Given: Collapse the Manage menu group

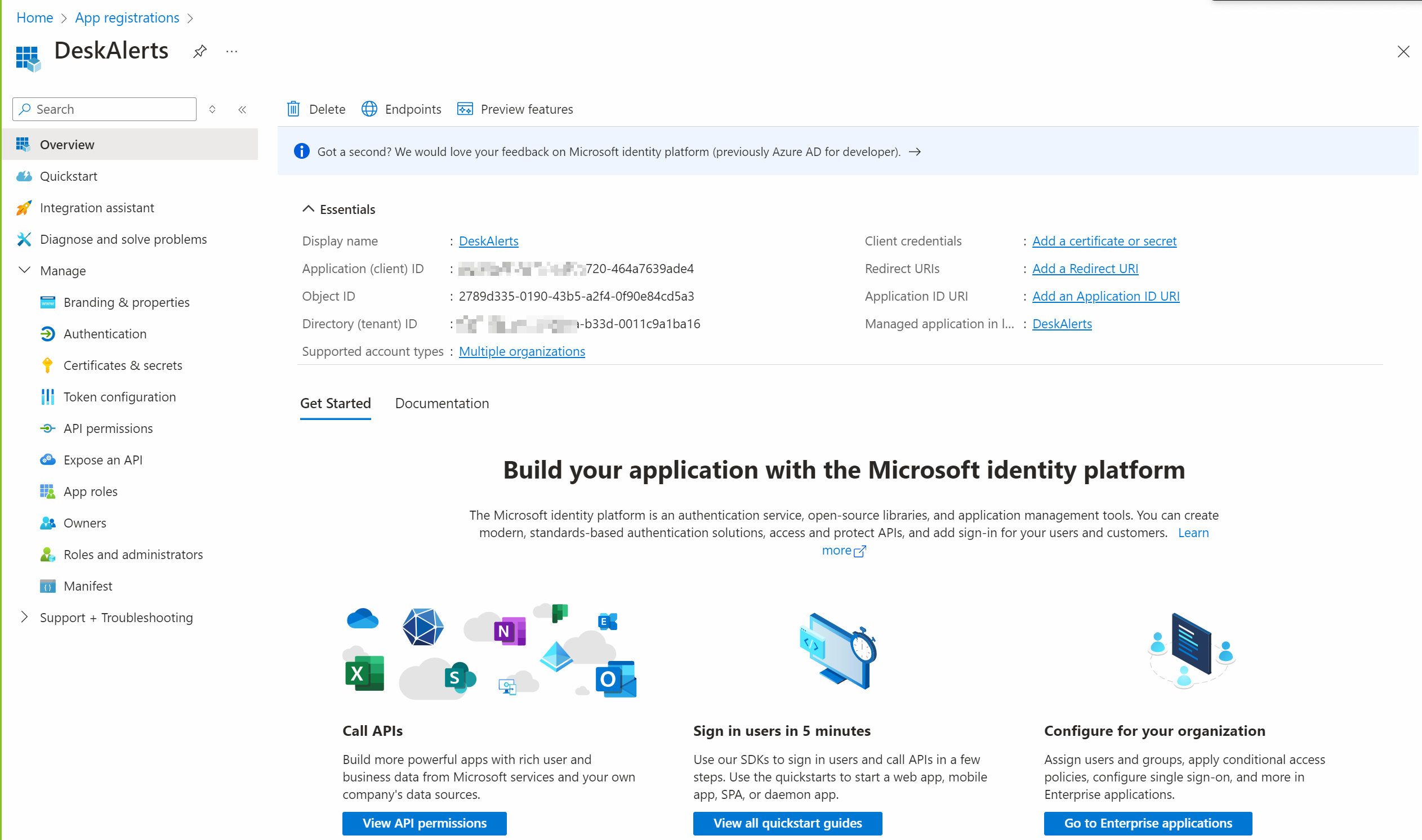Looking at the screenshot, I should pyautogui.click(x=24, y=270).
